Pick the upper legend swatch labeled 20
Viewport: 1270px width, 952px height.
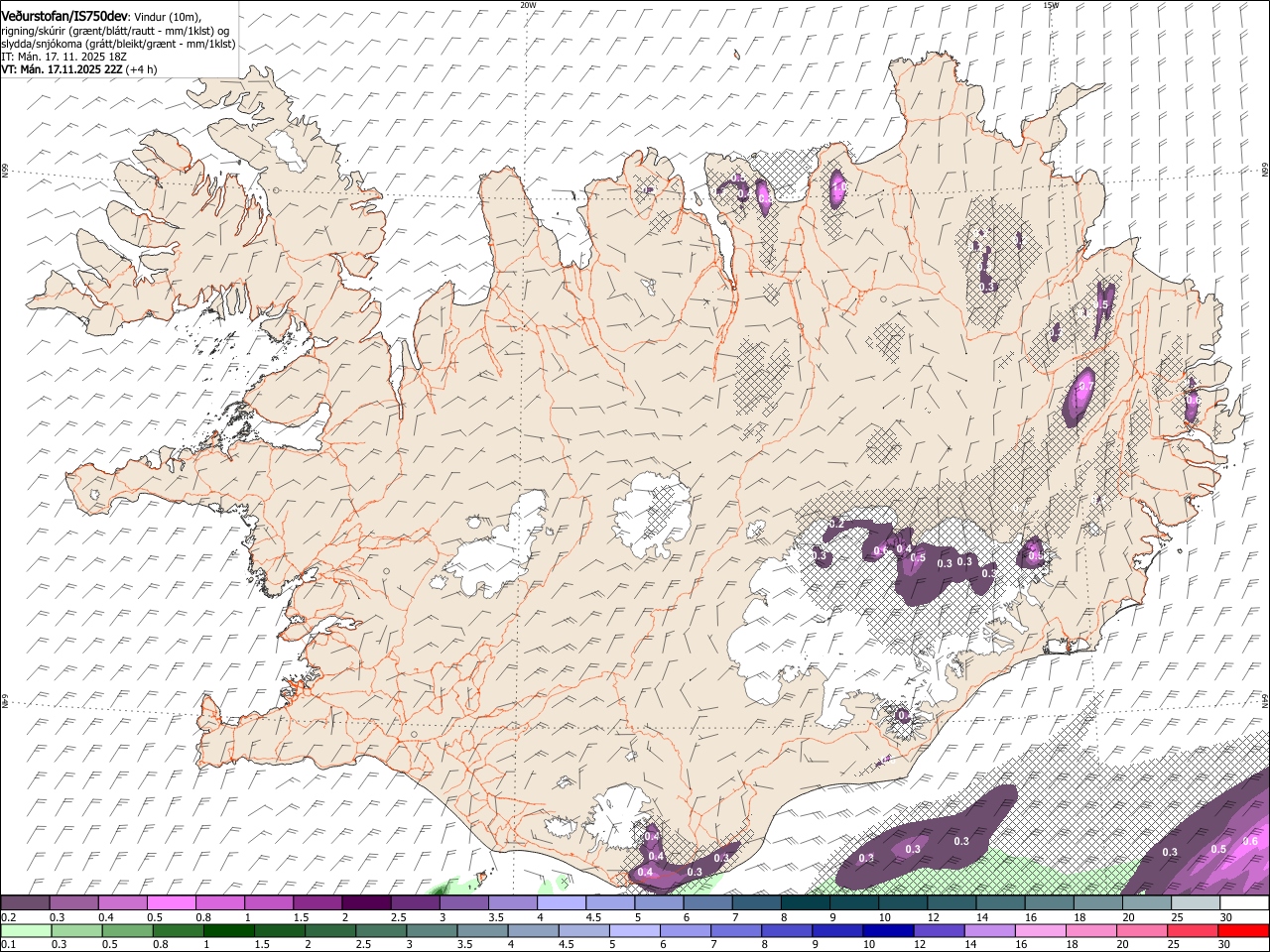[1148, 903]
